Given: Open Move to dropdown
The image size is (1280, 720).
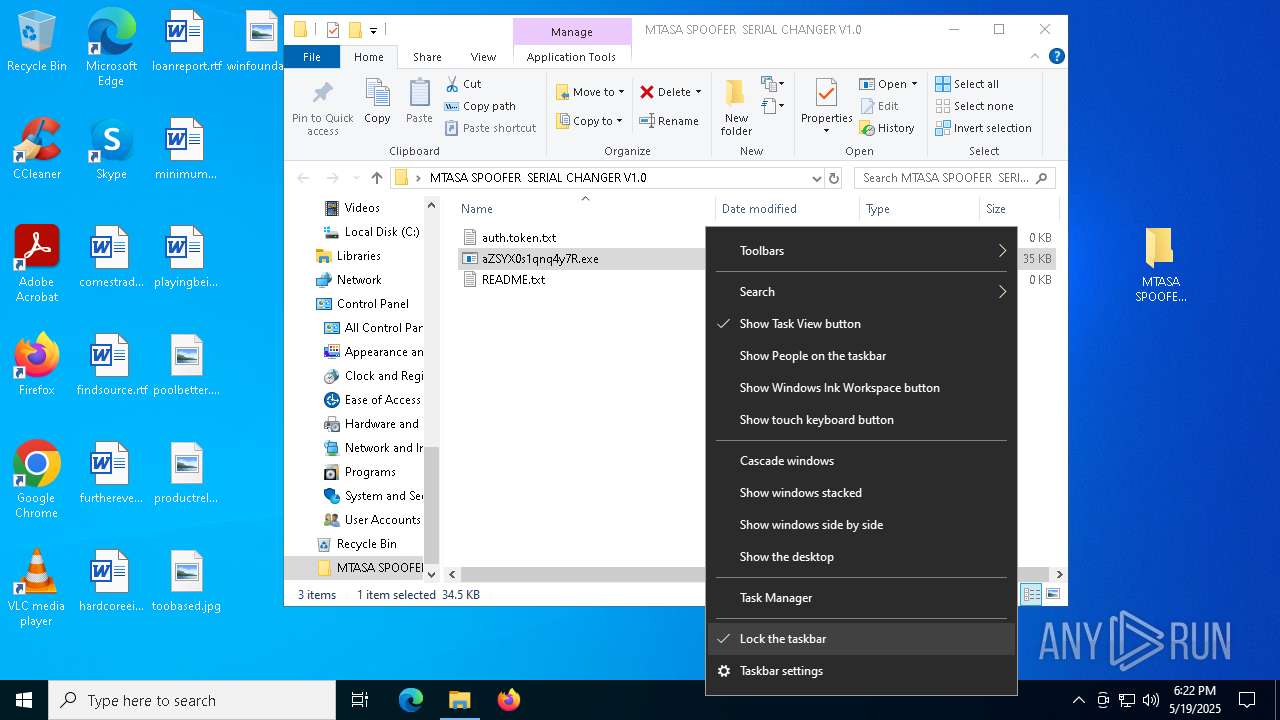Looking at the screenshot, I should pos(590,92).
